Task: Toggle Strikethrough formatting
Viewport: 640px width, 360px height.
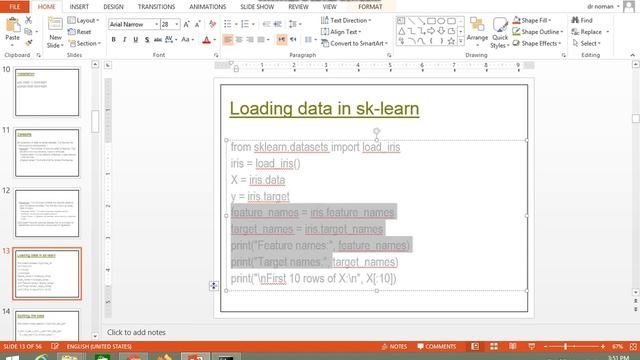Action: coord(158,40)
